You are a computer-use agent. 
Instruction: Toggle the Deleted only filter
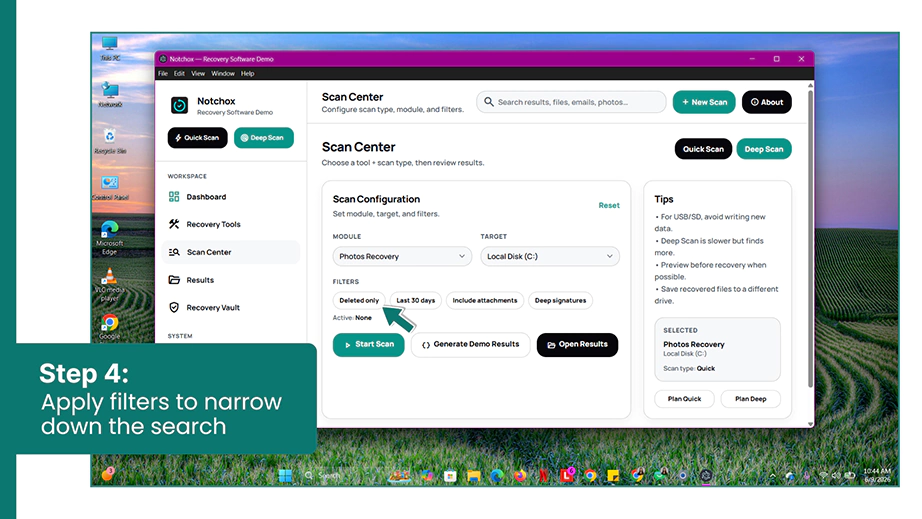pyautogui.click(x=359, y=300)
